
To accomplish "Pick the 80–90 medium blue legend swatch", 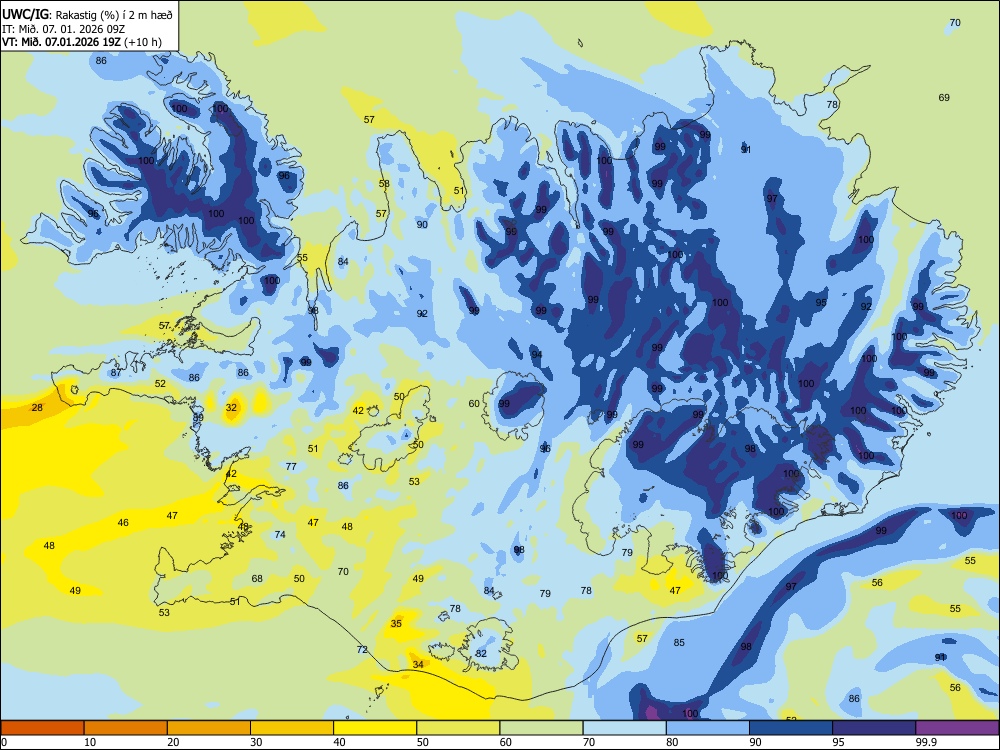I will [x=708, y=728].
